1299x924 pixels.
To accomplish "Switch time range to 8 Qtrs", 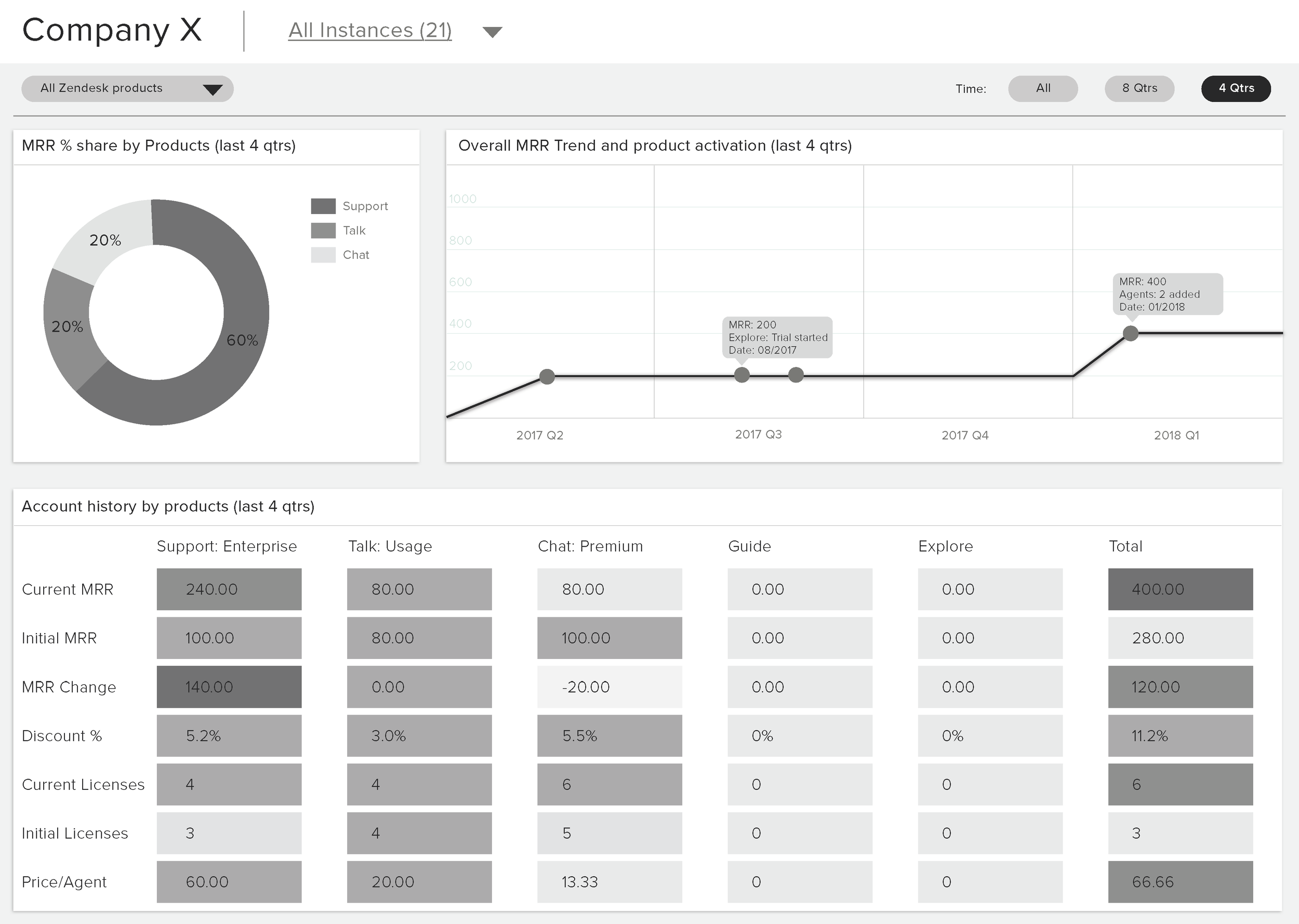I will click(x=1139, y=88).
